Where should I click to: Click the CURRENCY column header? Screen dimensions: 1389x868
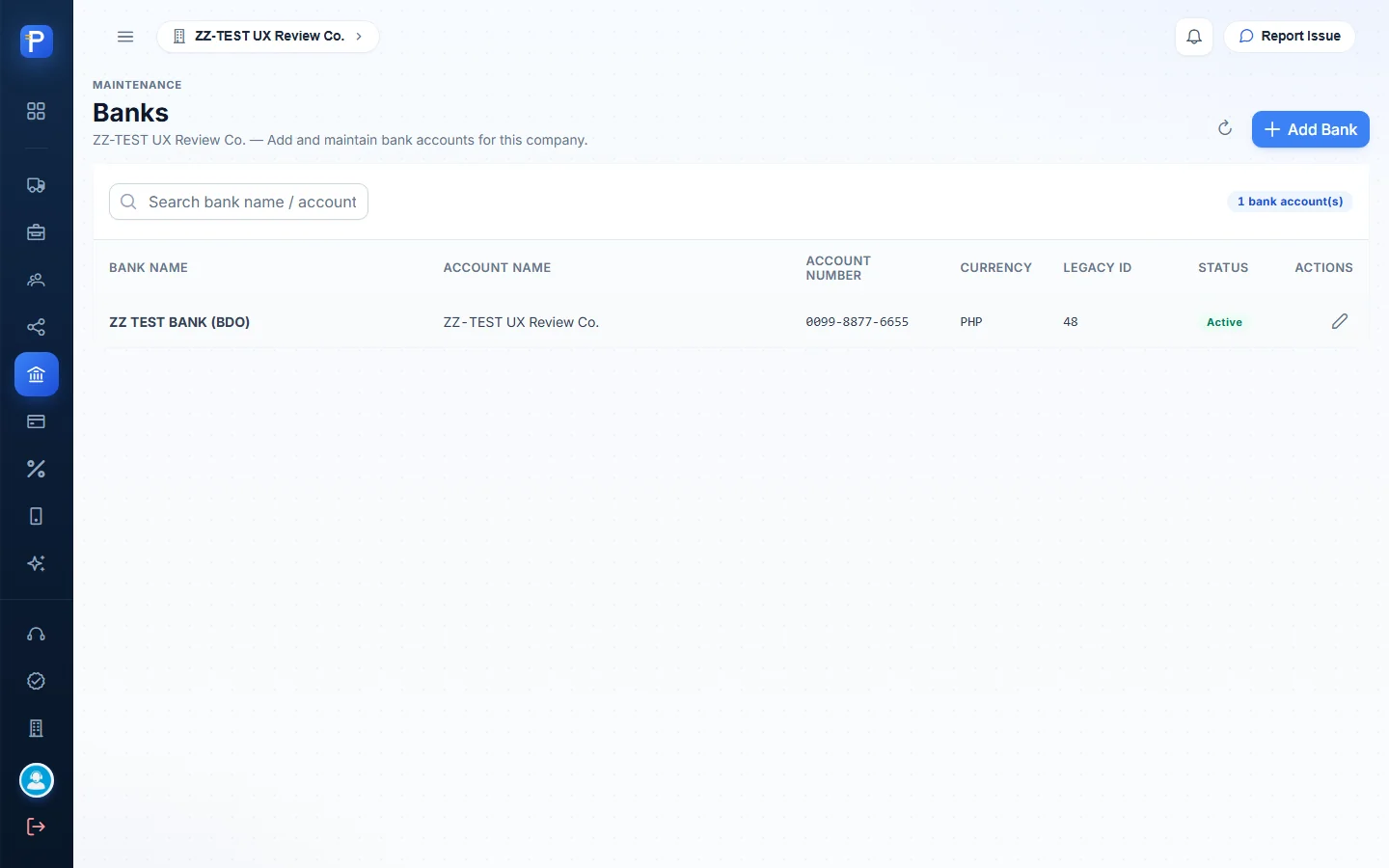(x=995, y=268)
